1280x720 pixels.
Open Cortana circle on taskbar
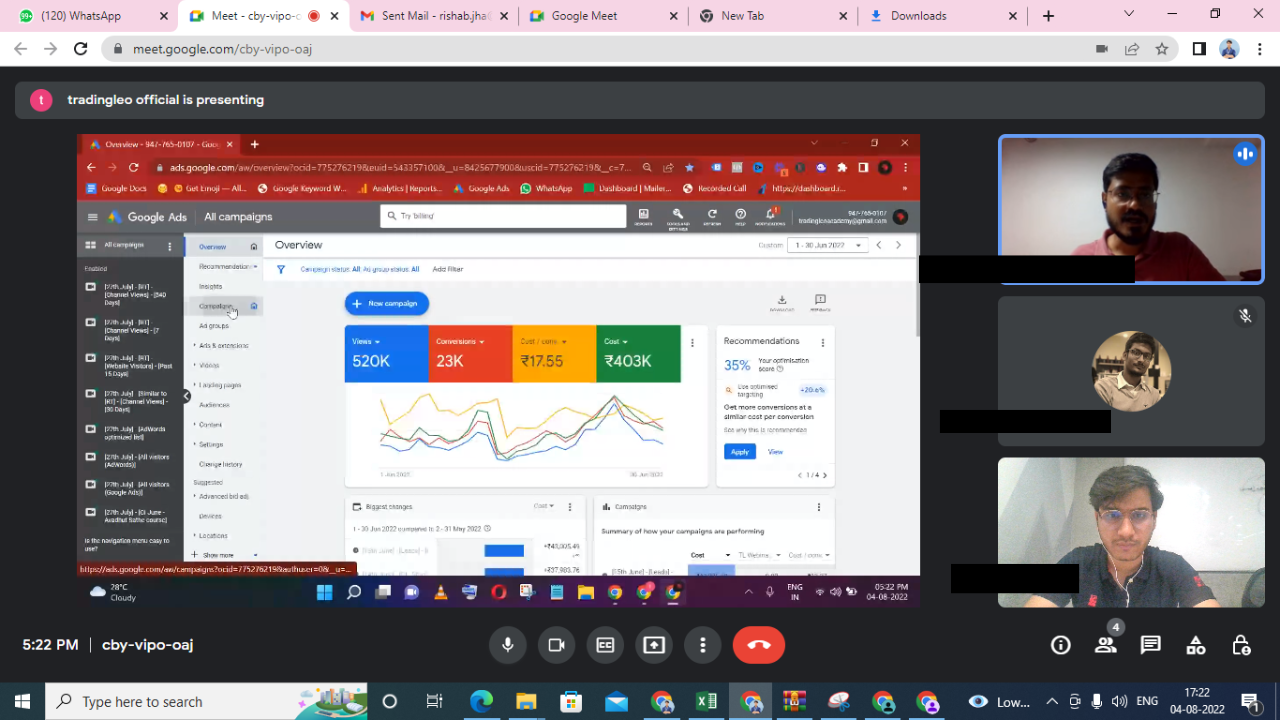point(390,702)
